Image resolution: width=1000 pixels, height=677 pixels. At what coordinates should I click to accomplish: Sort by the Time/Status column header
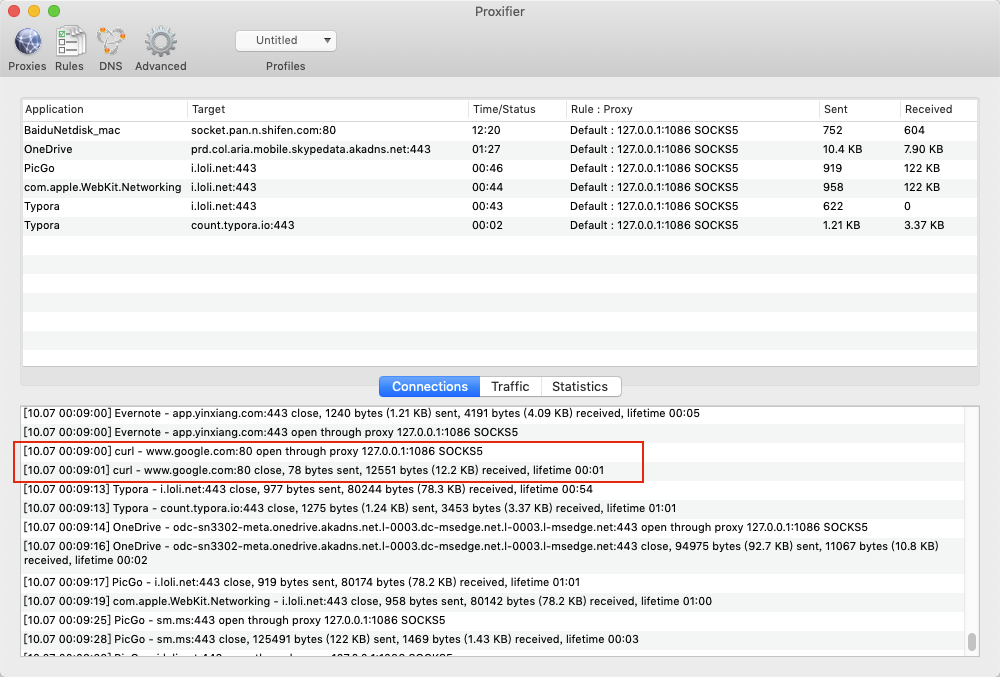tap(517, 109)
